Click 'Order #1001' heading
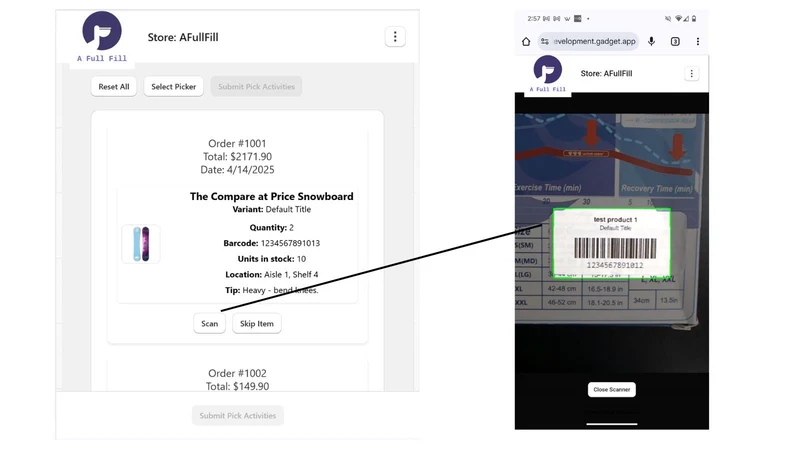800x450 pixels. point(237,143)
